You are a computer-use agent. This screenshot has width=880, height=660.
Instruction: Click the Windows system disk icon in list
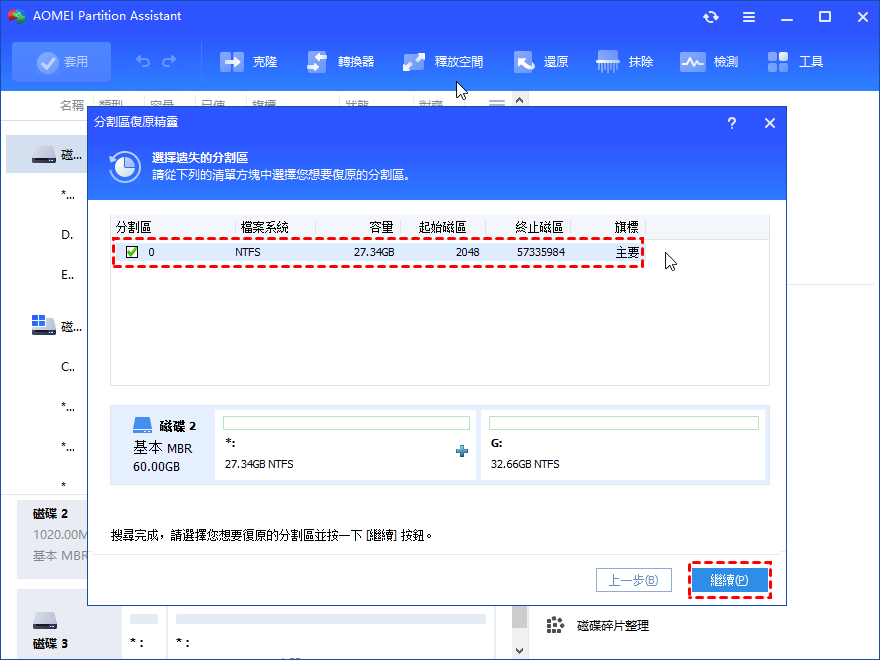(x=44, y=325)
